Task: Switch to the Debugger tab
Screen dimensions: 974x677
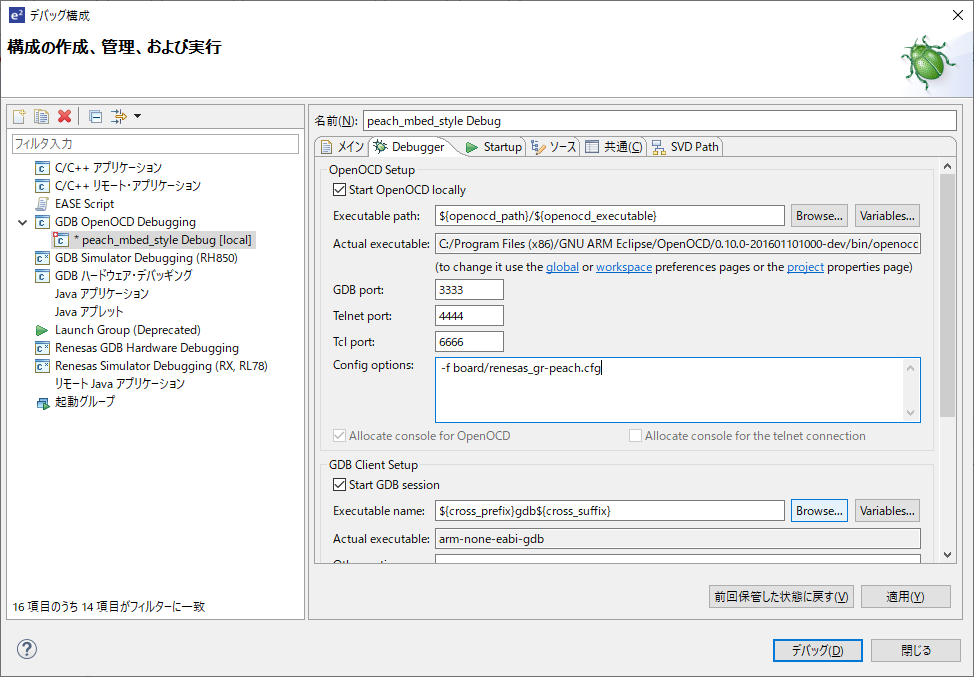Action: [x=411, y=147]
